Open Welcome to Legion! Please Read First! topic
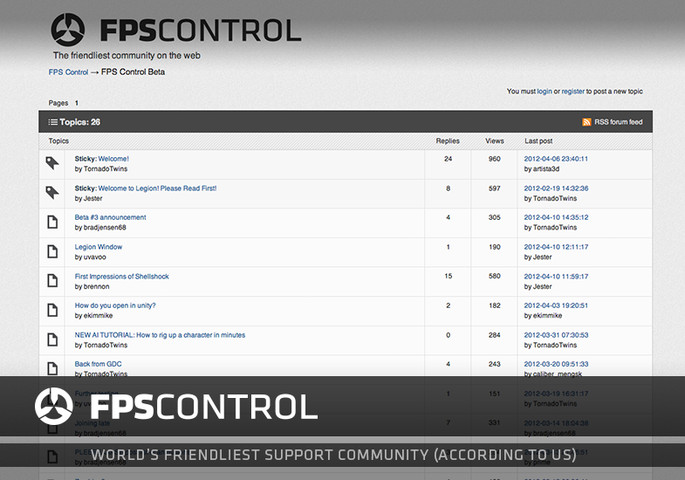 point(157,188)
